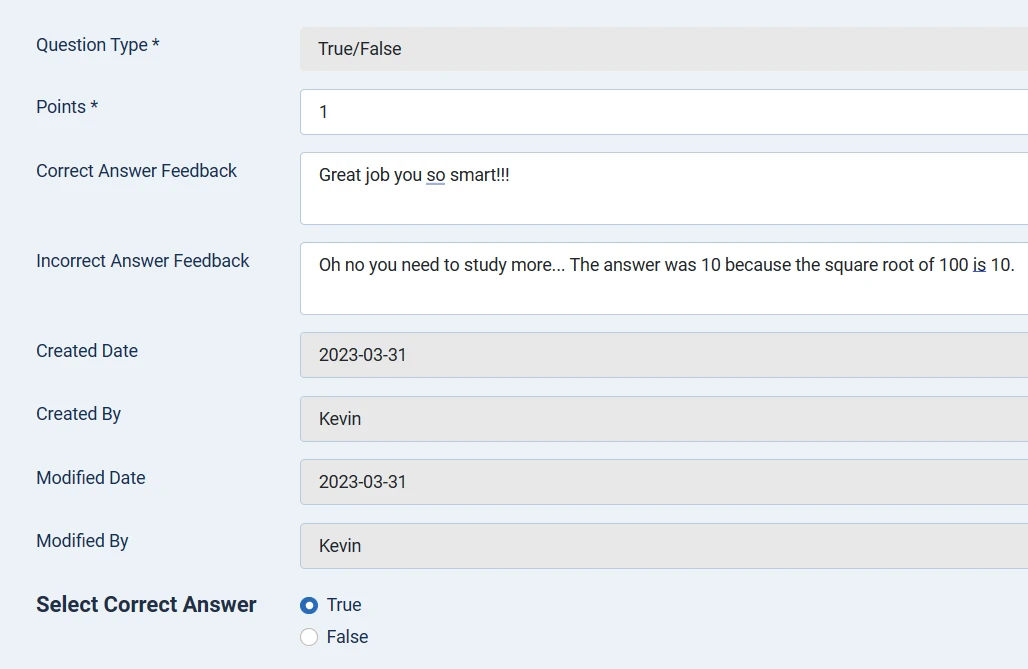Click the "Created Date" label
The width and height of the screenshot is (1028, 669).
[87, 351]
